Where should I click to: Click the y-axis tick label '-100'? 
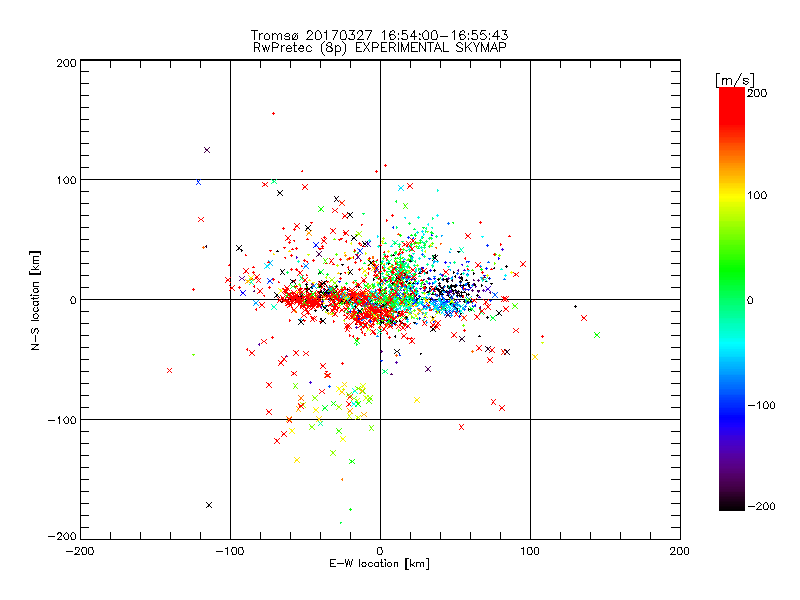(62, 420)
